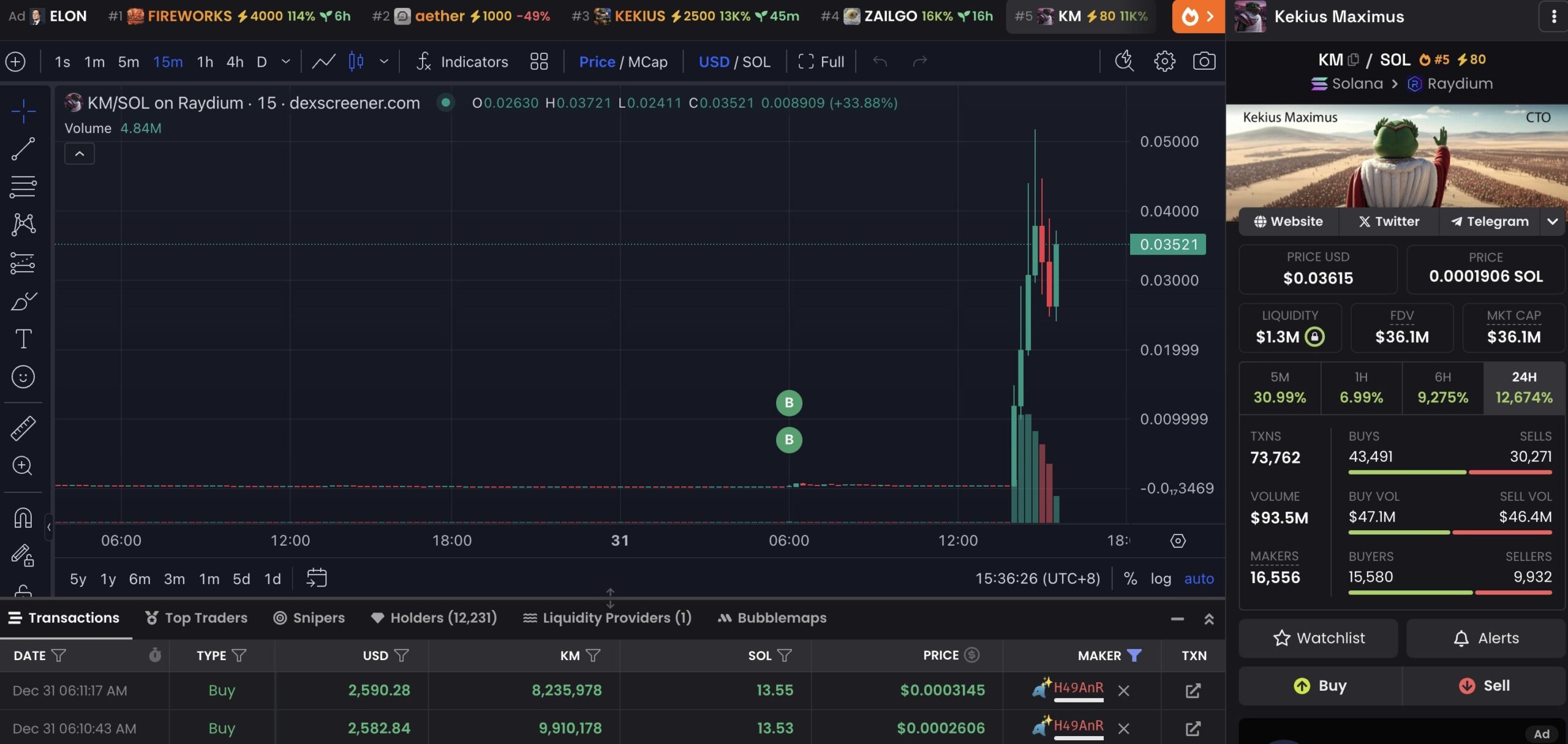Filter transactions by SOL amount
This screenshot has width=1568, height=744.
point(784,656)
